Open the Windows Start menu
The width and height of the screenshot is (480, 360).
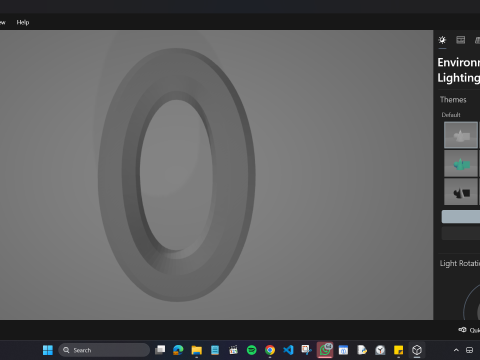(x=48, y=350)
